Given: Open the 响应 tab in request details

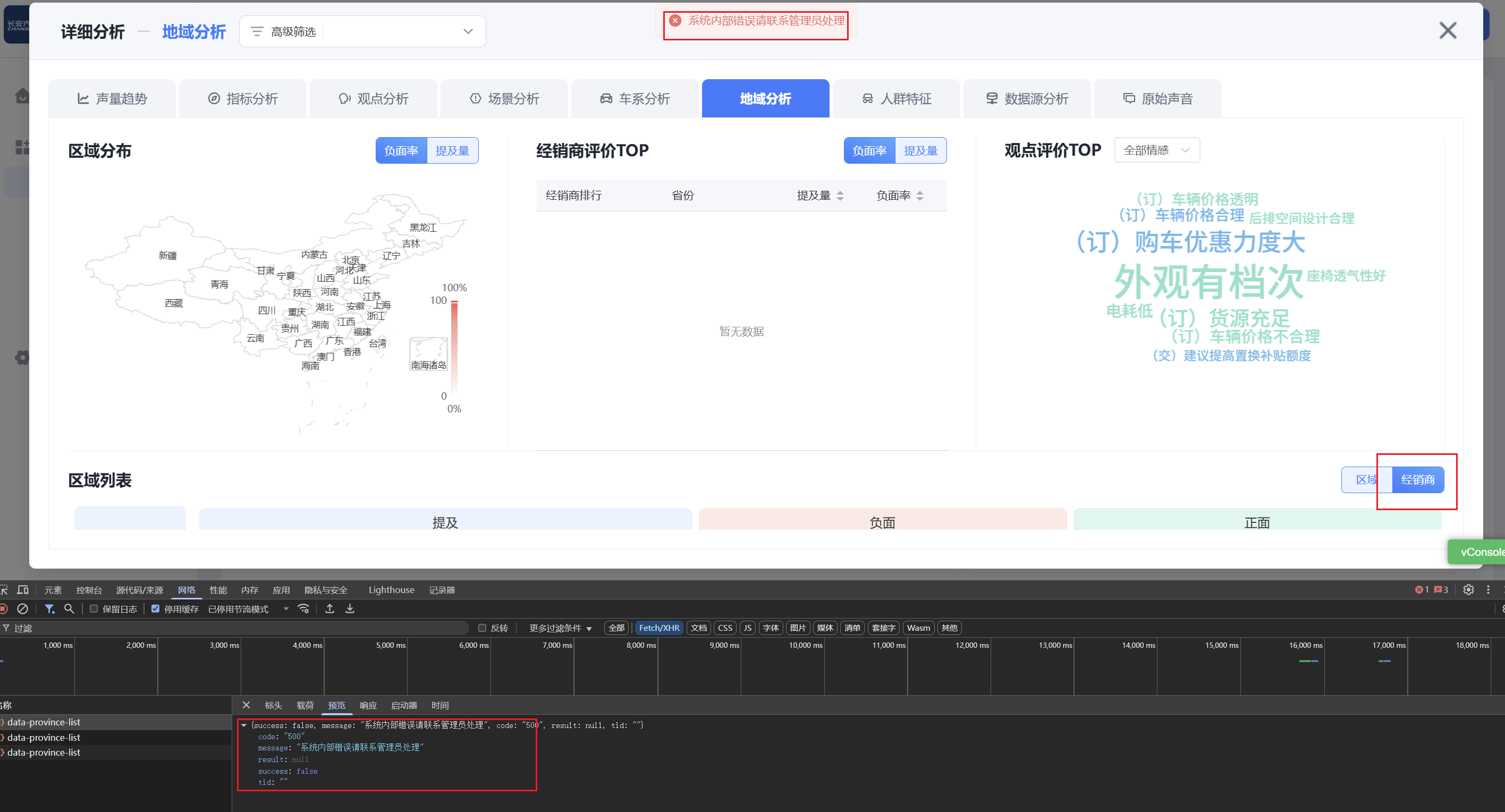Looking at the screenshot, I should pyautogui.click(x=368, y=705).
